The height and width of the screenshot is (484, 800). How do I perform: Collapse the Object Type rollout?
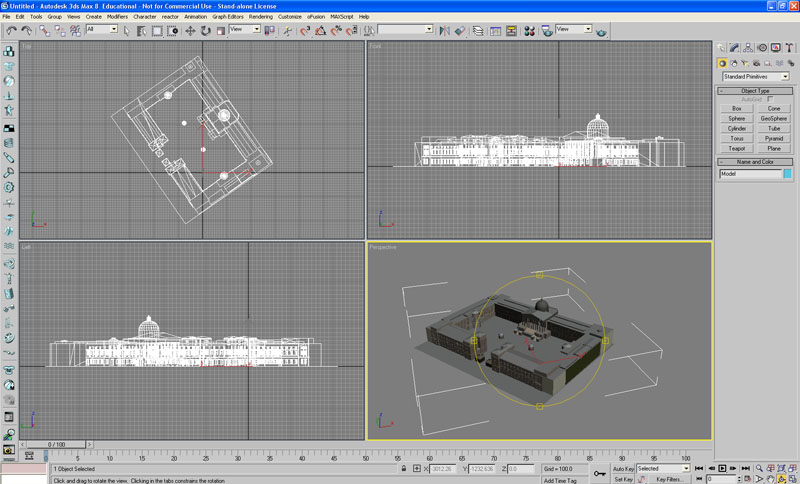[x=755, y=90]
